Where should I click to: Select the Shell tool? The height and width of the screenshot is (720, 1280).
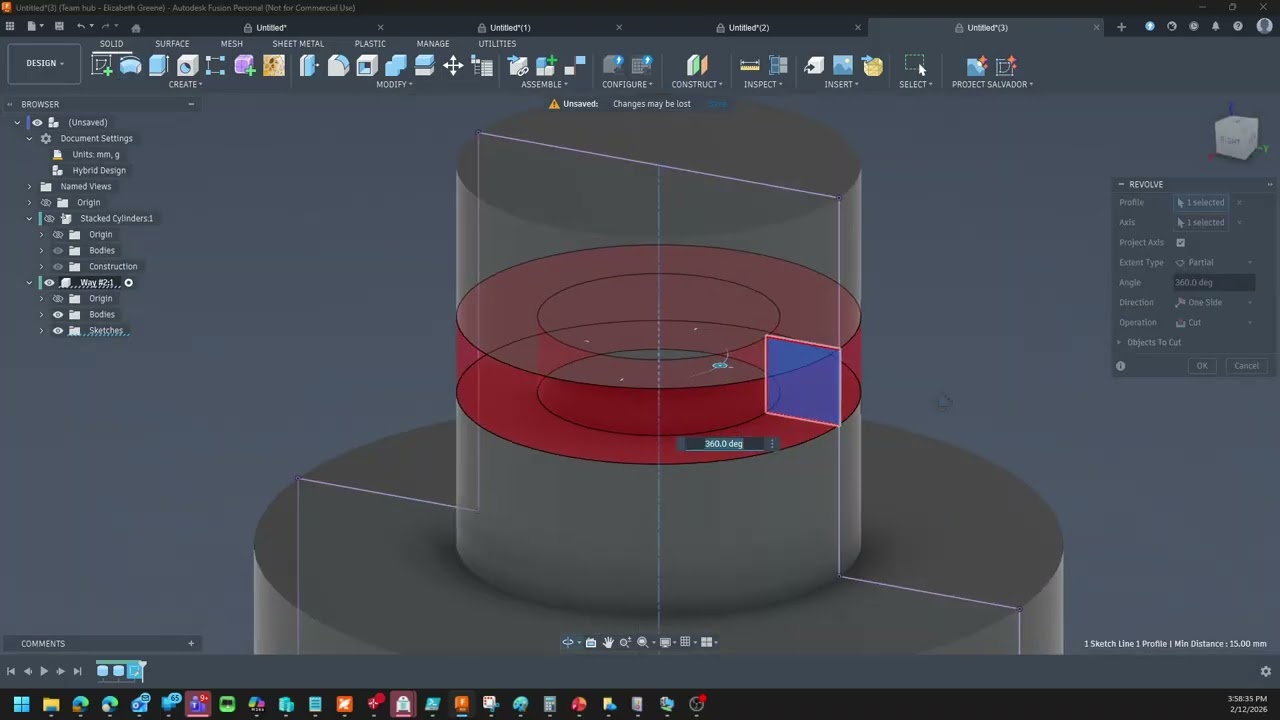point(367,66)
